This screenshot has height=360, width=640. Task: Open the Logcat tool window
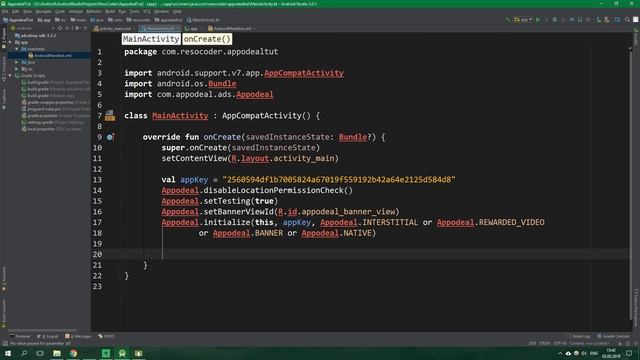pos(48,336)
